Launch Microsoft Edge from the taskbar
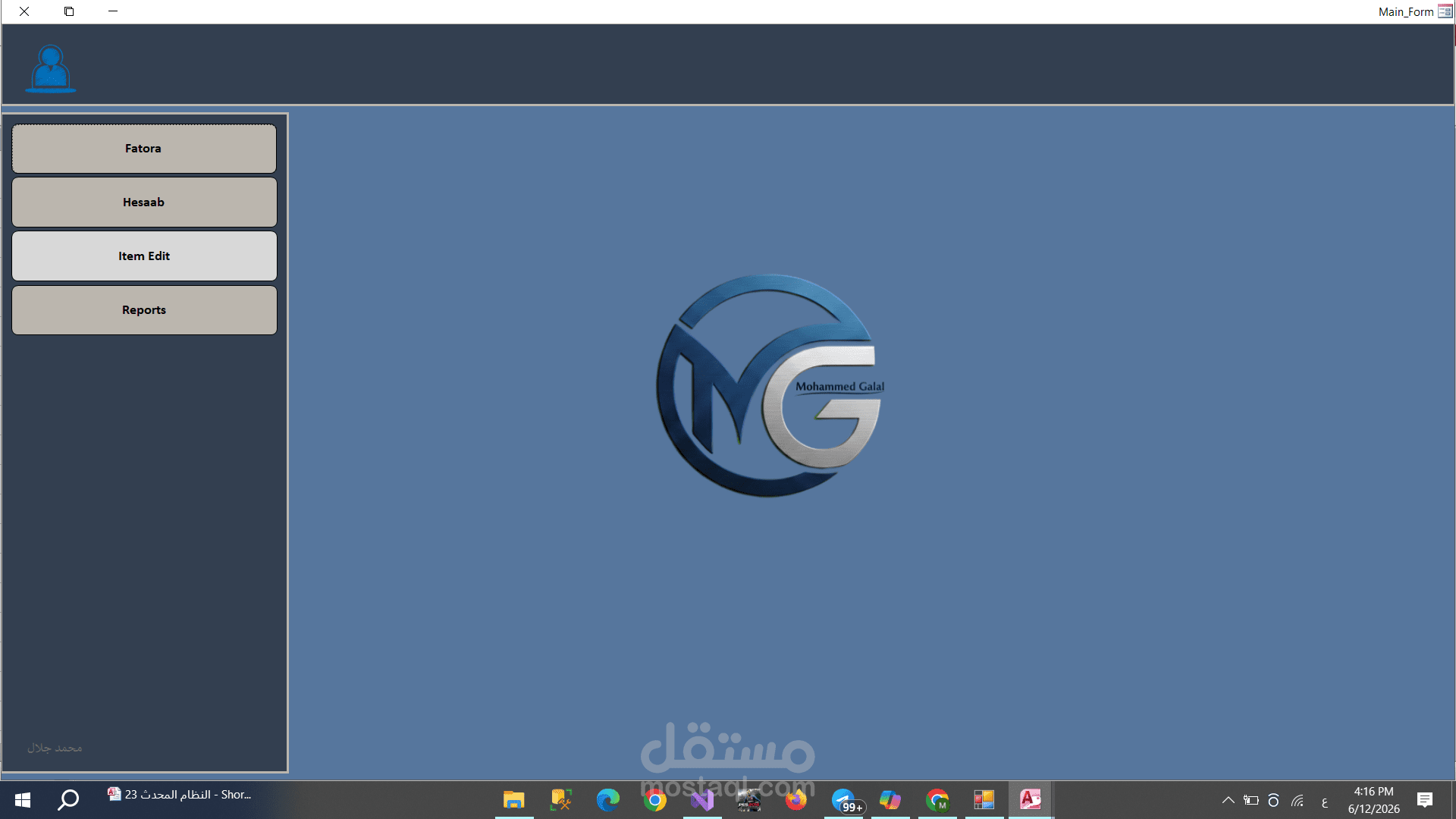This screenshot has width=1456, height=819. click(x=608, y=800)
